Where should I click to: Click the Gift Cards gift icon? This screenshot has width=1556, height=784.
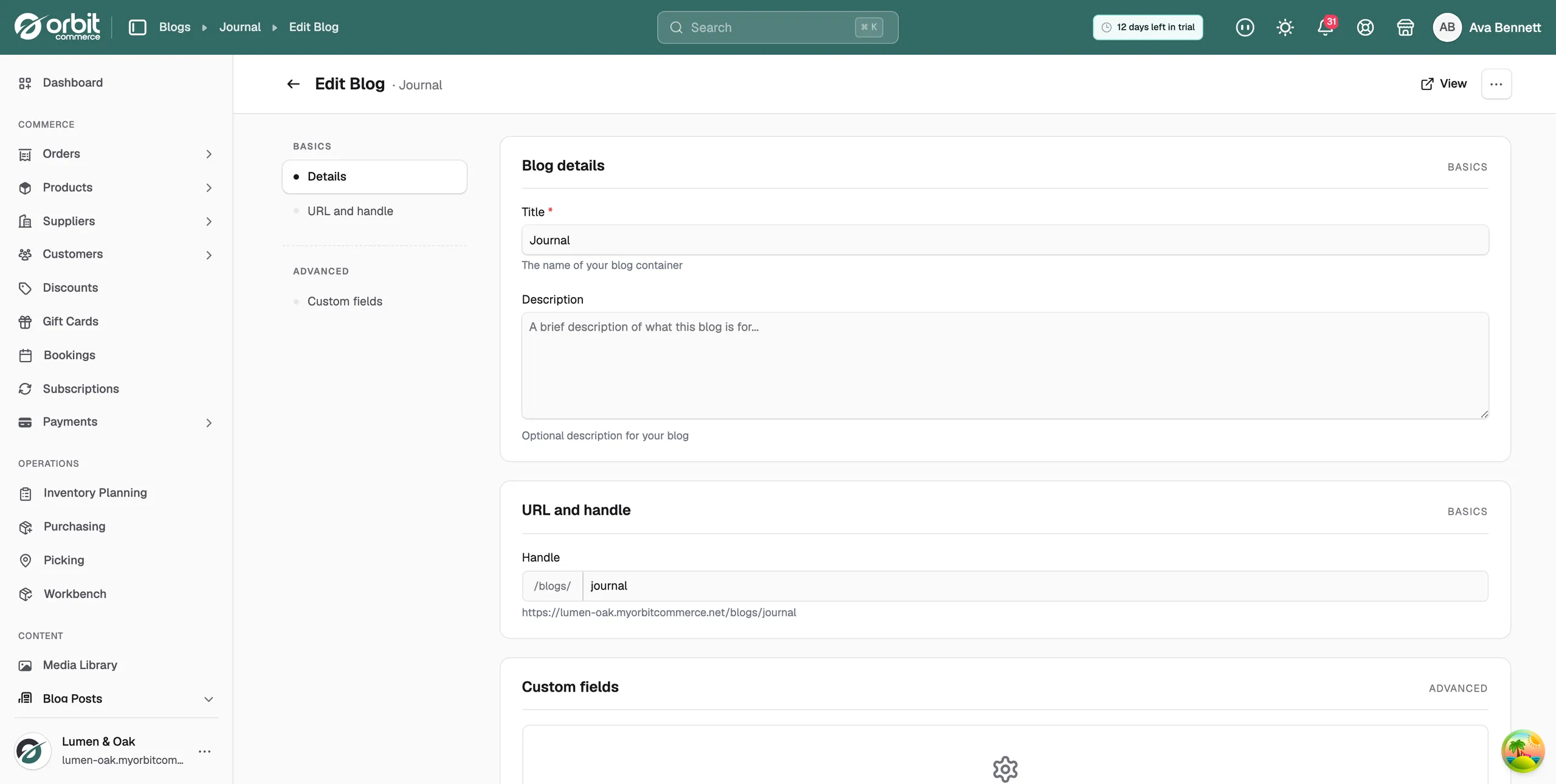[25, 322]
